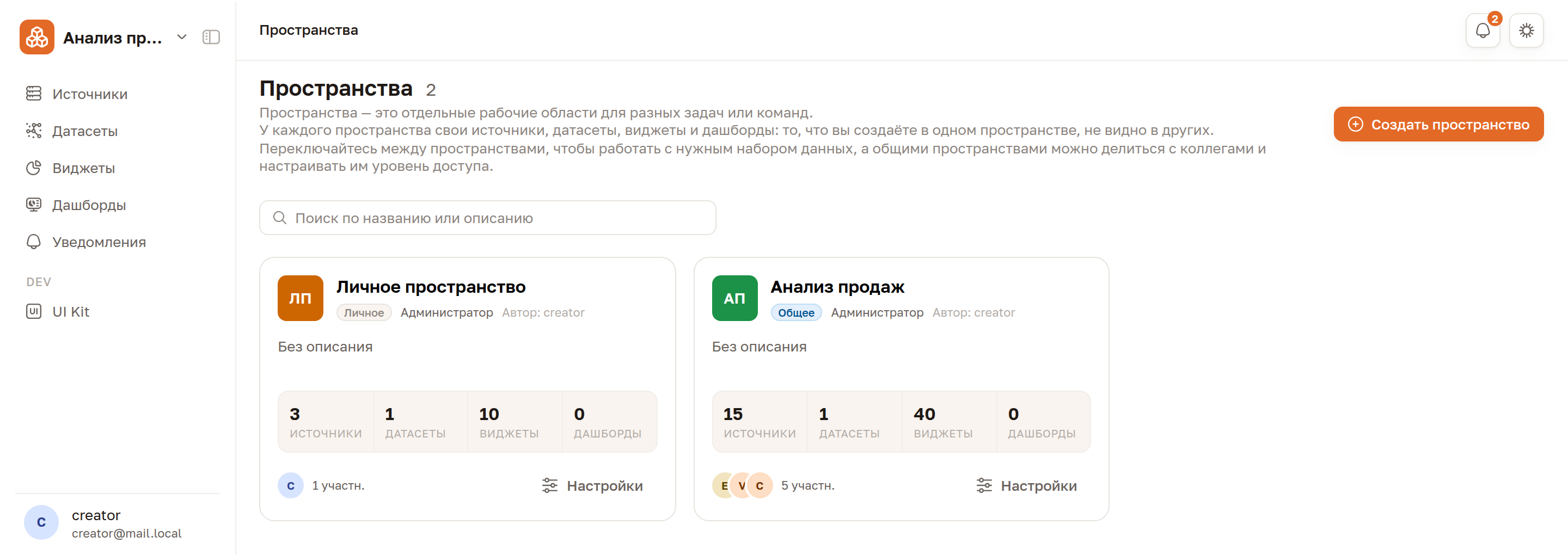Toggle light theme sun icon
This screenshot has height=555, width=1568.
click(1527, 30)
